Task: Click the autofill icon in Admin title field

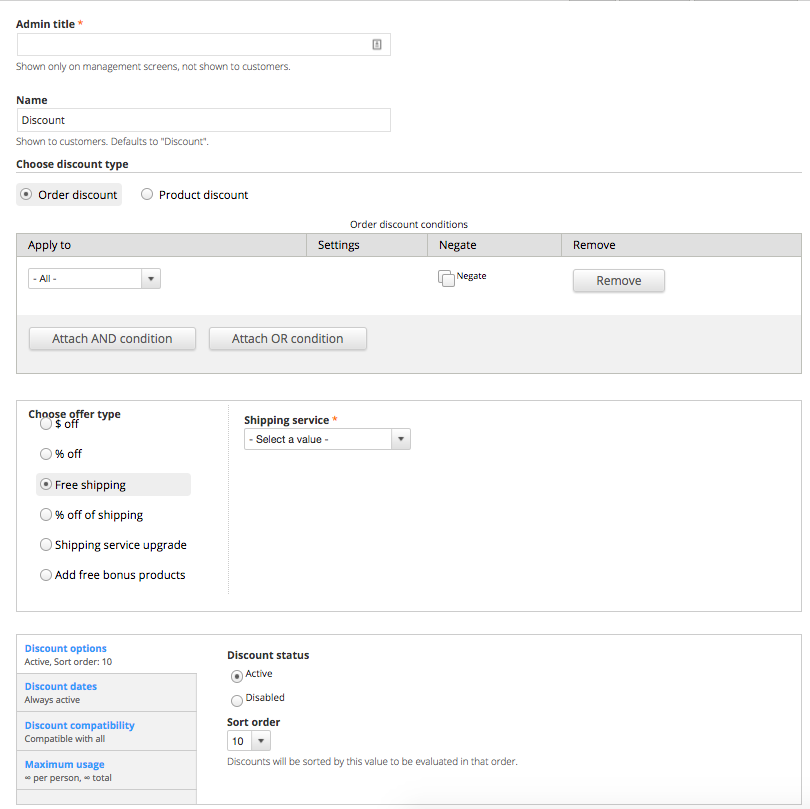Action: 377,44
